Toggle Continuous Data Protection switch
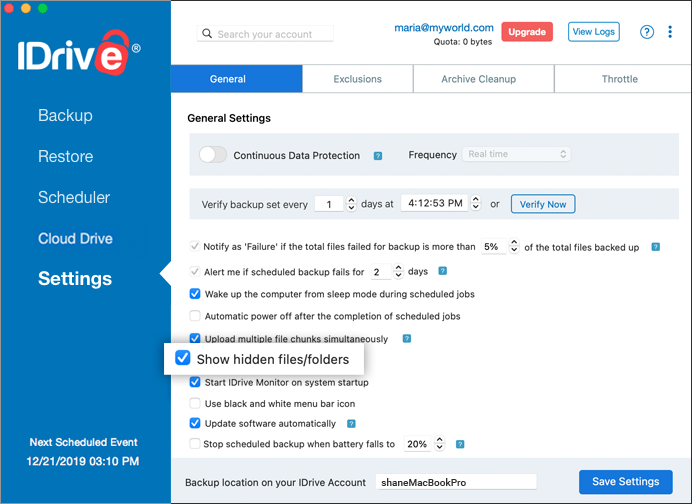692x504 pixels. coord(213,155)
